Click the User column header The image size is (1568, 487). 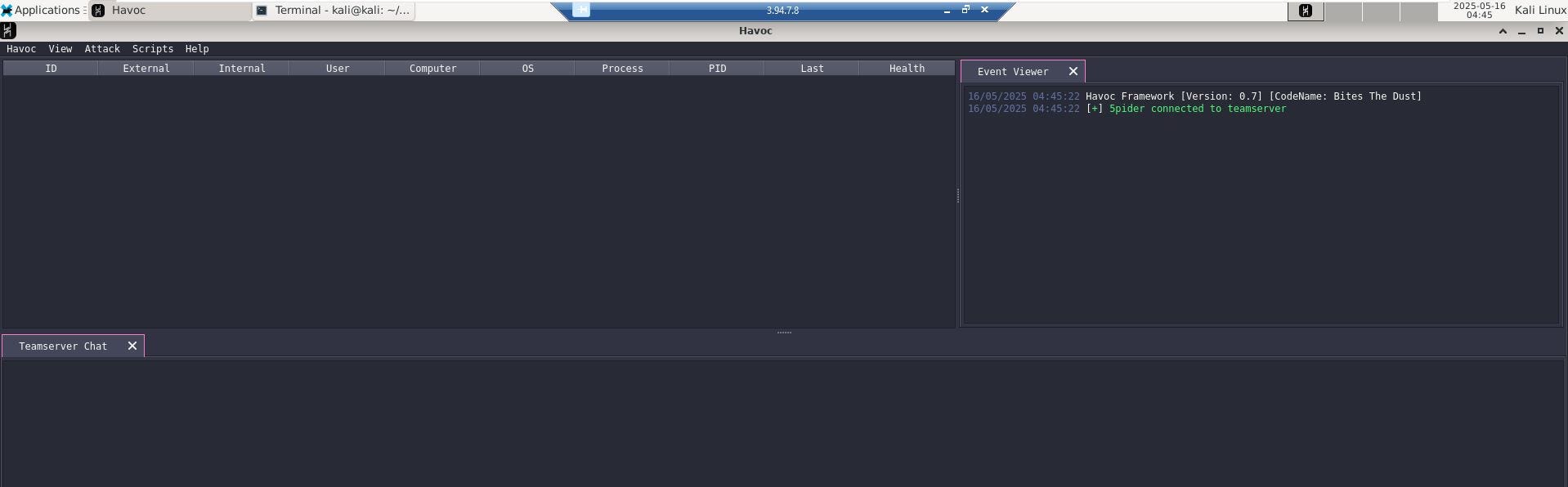[x=338, y=69]
